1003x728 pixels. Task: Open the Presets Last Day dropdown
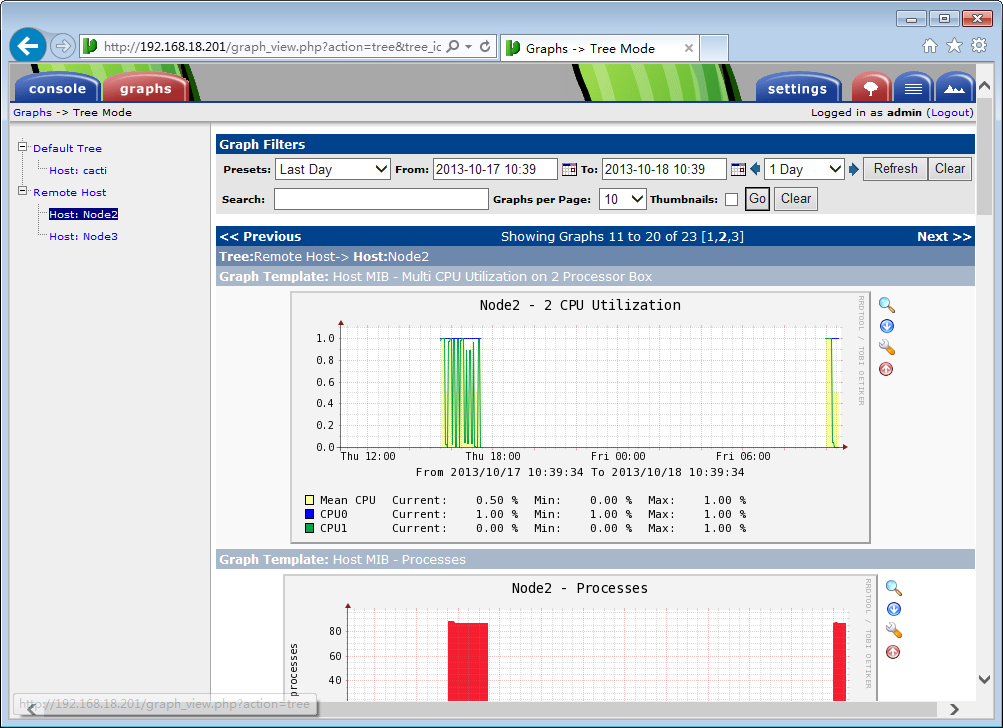coord(333,170)
